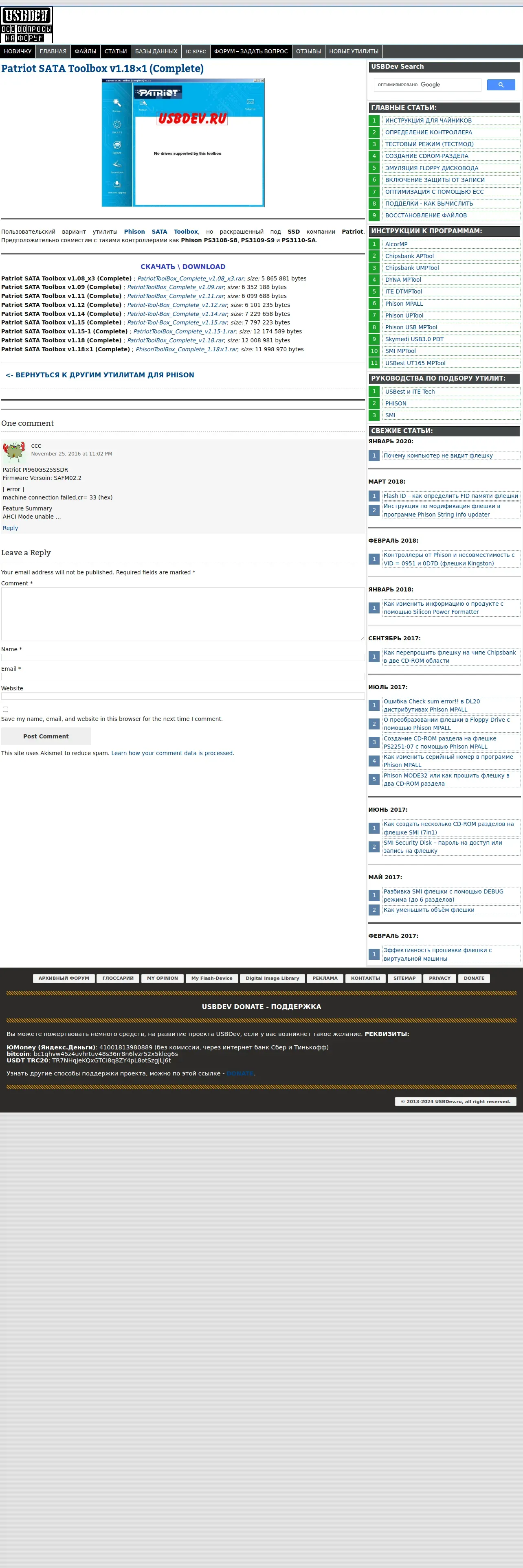Go to ГЛАВНАЯ in the navigation bar

53,52
